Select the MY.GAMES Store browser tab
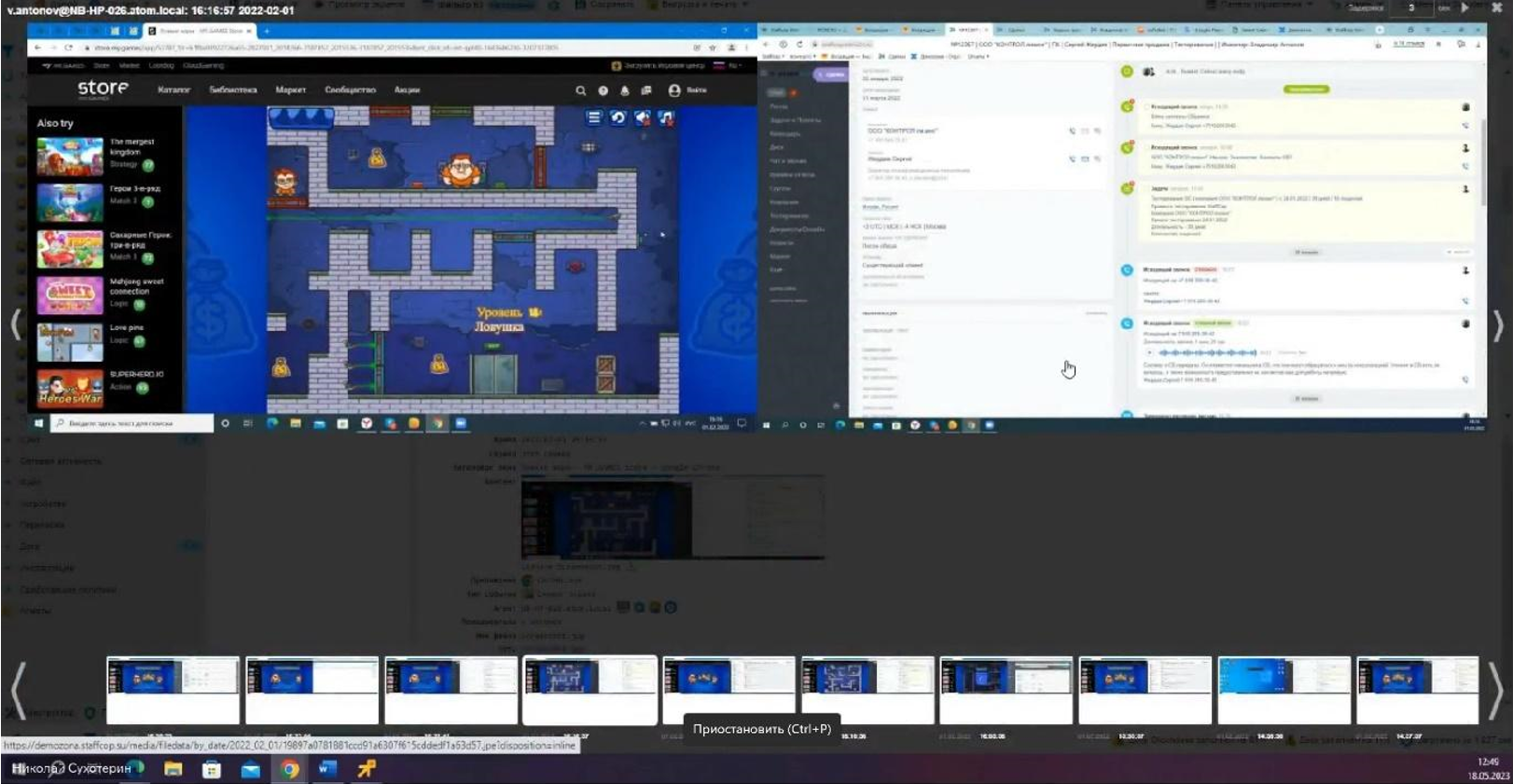1513x784 pixels. point(200,31)
